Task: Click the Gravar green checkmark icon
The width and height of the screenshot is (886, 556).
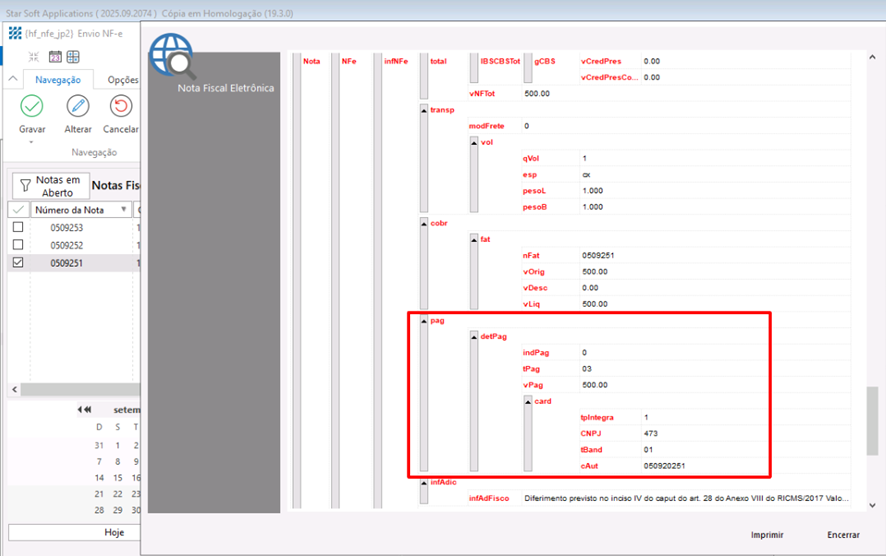Action: pyautogui.click(x=32, y=106)
